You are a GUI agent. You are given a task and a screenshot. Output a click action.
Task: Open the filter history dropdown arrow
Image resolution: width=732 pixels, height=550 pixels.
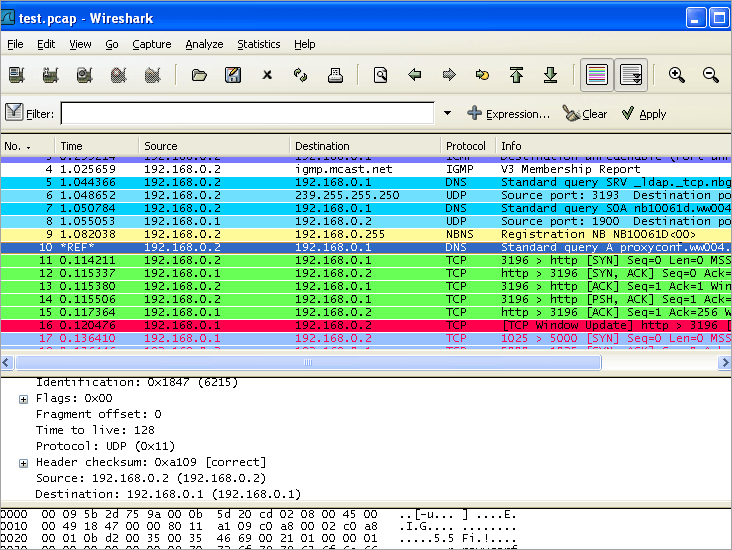pyautogui.click(x=447, y=113)
